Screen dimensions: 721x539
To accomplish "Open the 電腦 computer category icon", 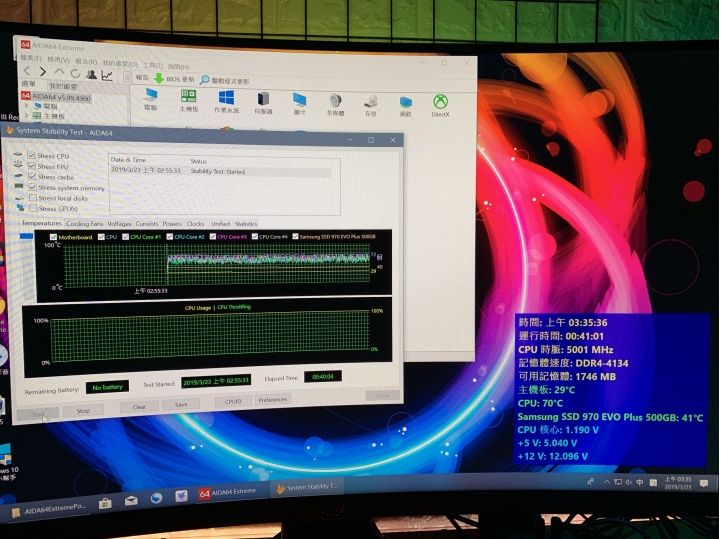I will [150, 99].
